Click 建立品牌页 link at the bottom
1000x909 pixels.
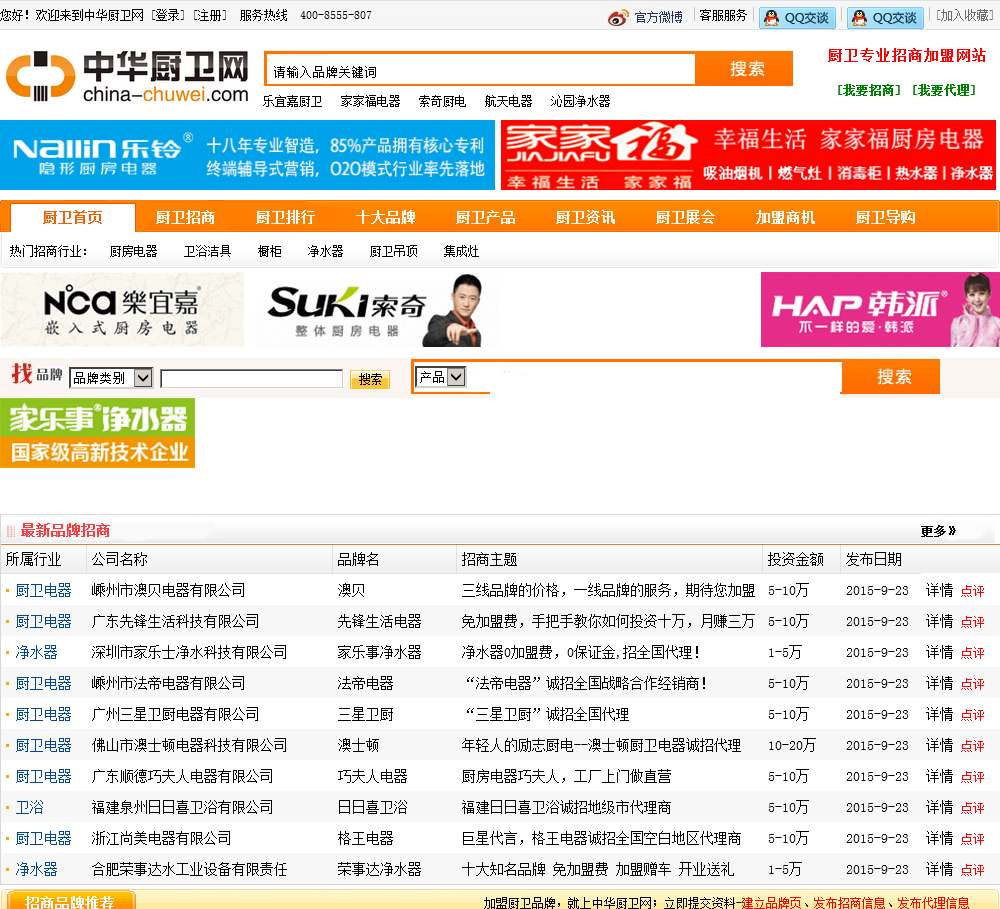(770, 903)
